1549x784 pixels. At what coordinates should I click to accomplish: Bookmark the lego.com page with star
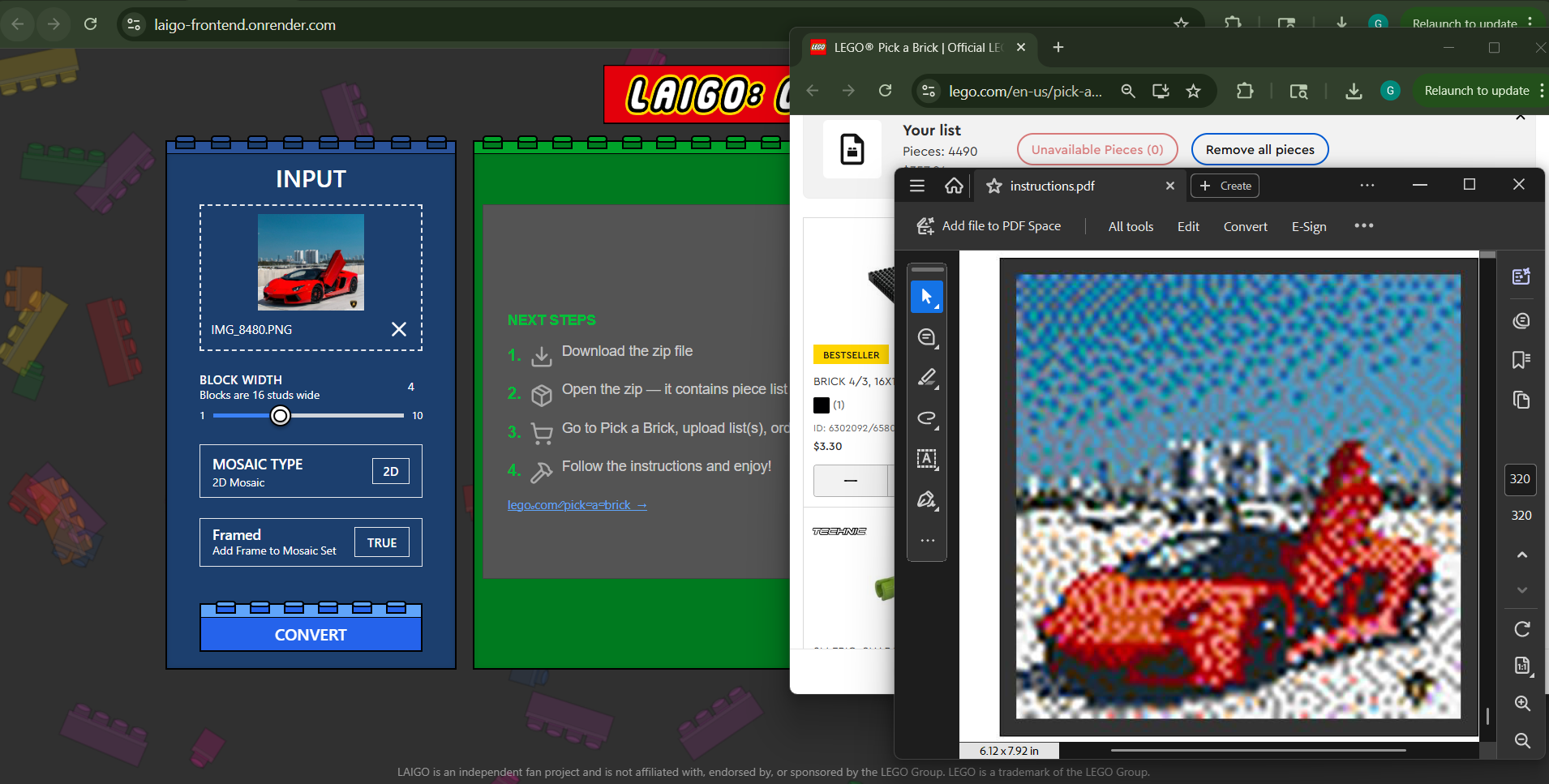click(1193, 91)
